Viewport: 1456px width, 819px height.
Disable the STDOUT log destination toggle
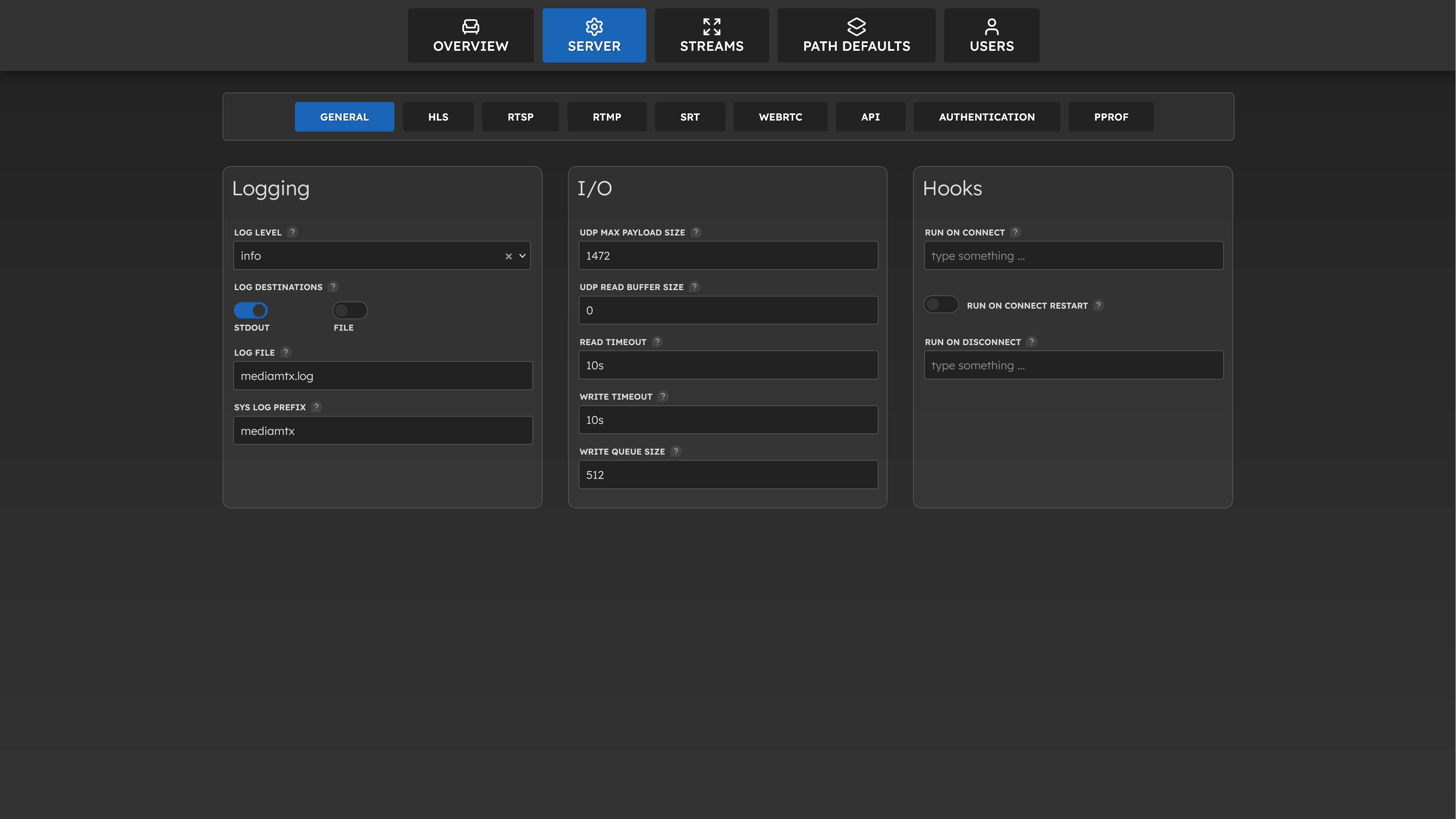point(250,310)
